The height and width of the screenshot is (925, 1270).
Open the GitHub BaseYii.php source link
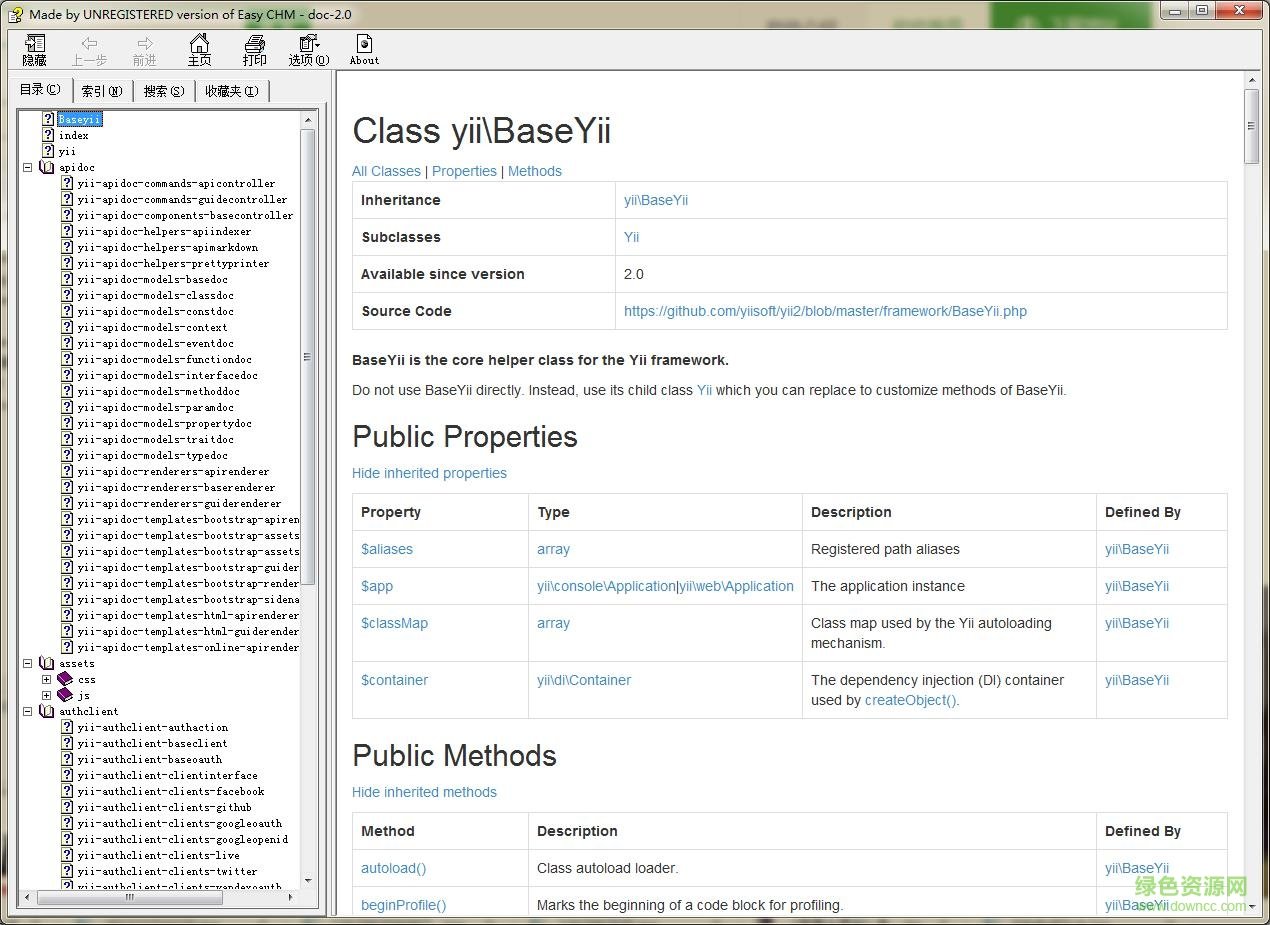(x=825, y=311)
